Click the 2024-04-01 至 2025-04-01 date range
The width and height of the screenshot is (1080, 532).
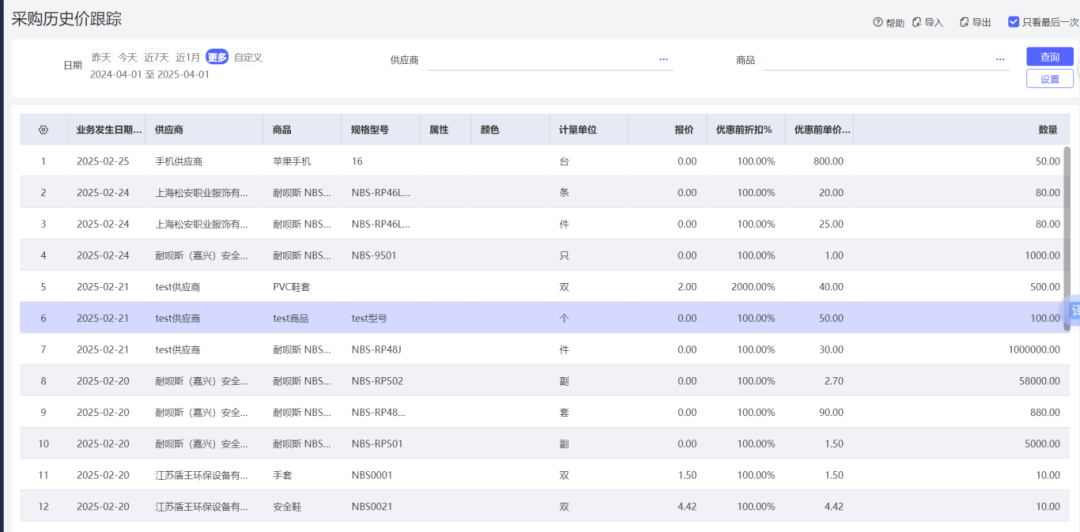(150, 75)
